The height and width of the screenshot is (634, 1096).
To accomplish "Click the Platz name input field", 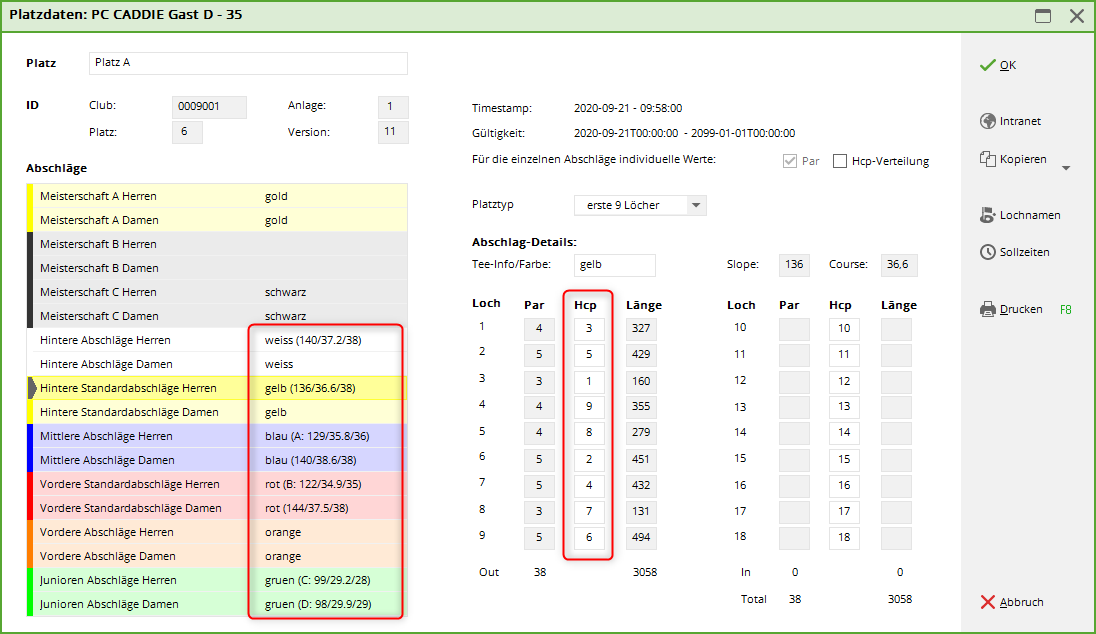I will point(248,63).
